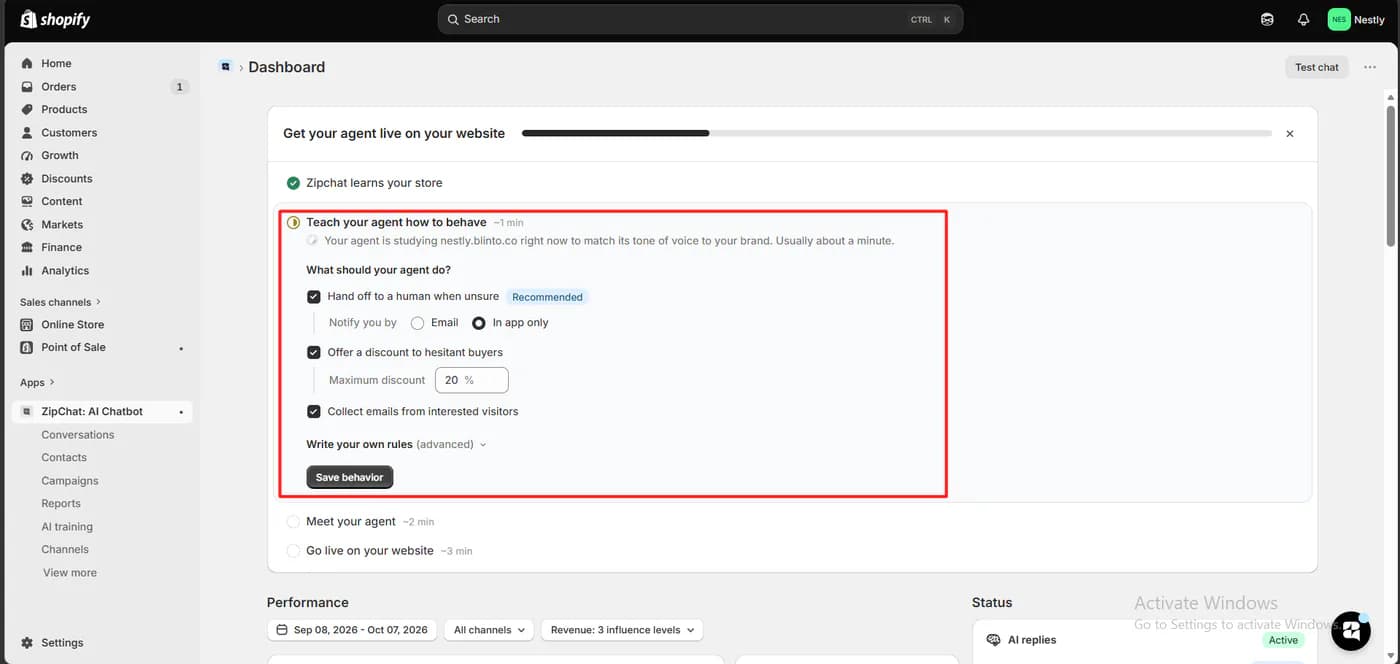This screenshot has height=664, width=1400.
Task: Open the three-dot more actions menu
Action: point(1369,67)
